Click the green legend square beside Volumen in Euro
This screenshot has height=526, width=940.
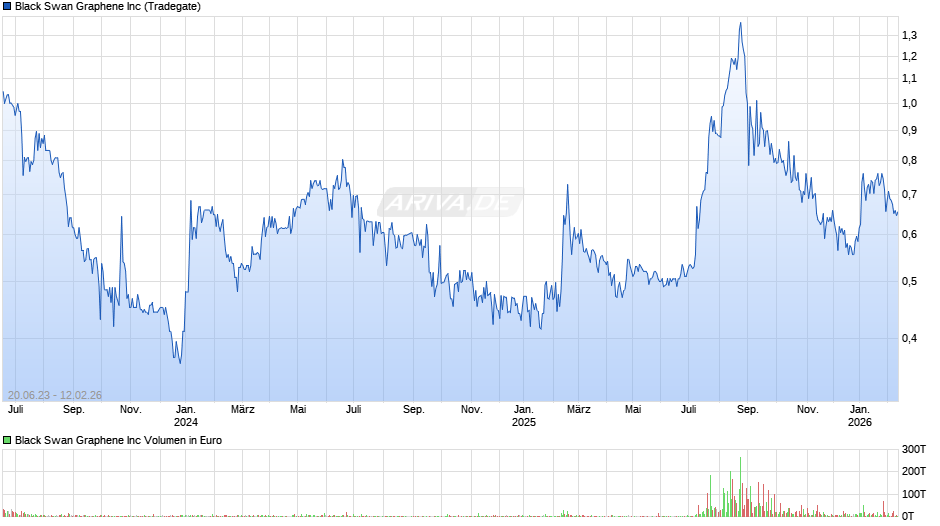click(7, 440)
